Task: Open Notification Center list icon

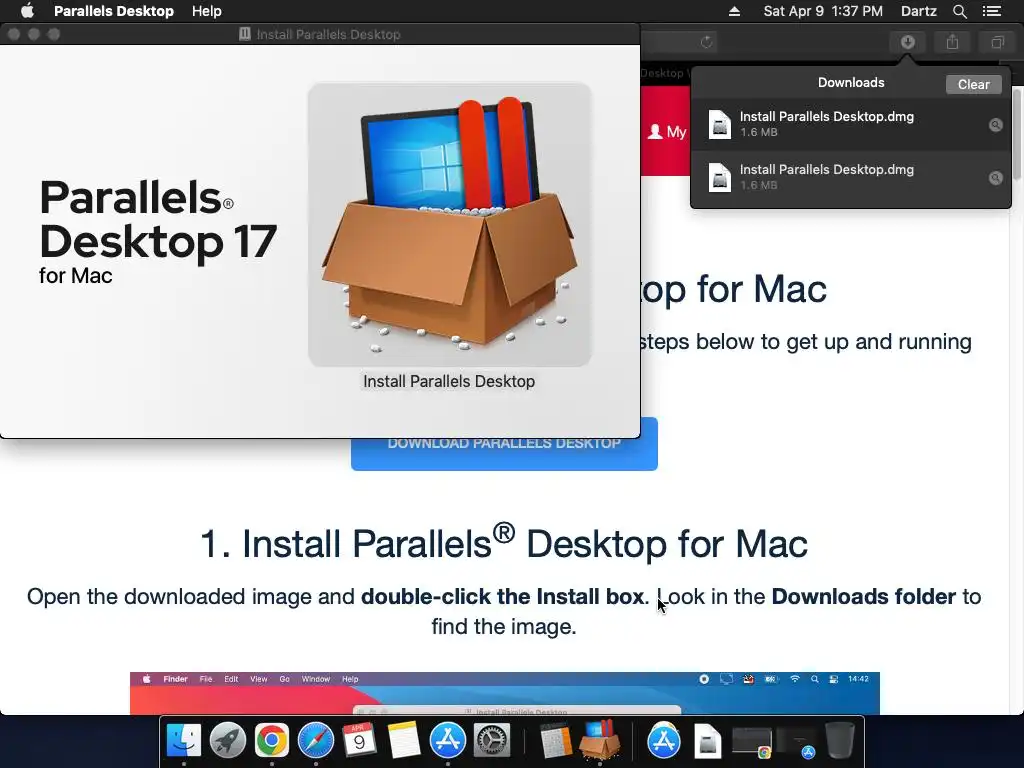Action: (x=991, y=11)
